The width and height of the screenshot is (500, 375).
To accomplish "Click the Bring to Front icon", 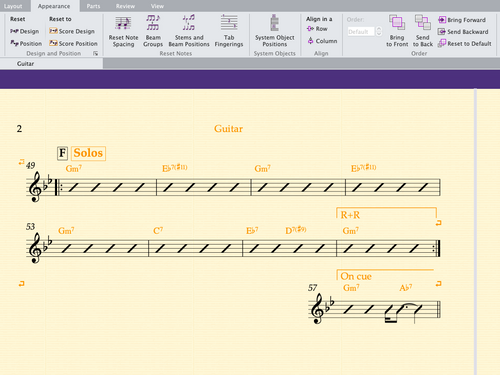I will click(397, 23).
